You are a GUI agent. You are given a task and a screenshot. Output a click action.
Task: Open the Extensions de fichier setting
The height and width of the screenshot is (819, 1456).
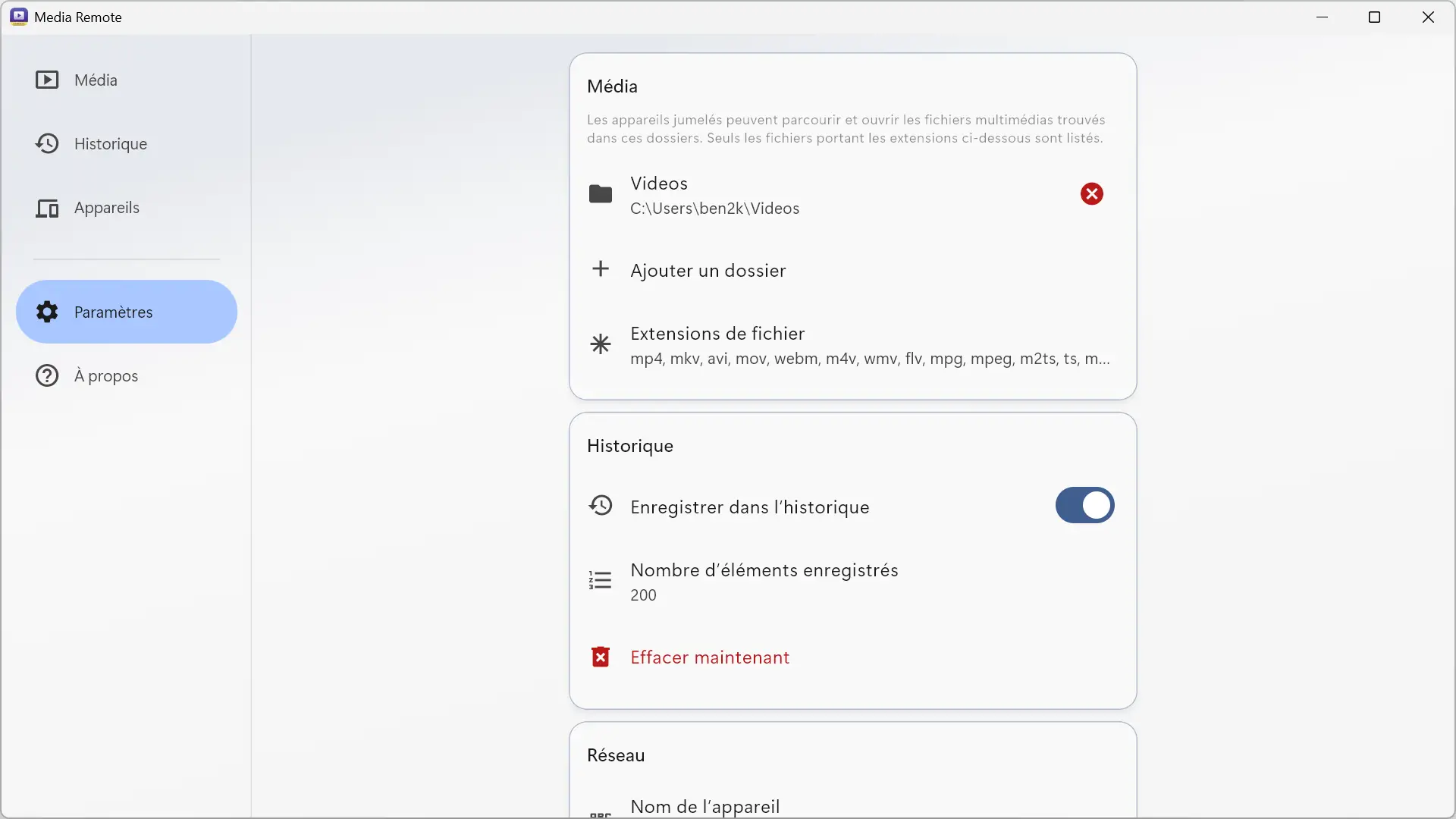coord(852,345)
